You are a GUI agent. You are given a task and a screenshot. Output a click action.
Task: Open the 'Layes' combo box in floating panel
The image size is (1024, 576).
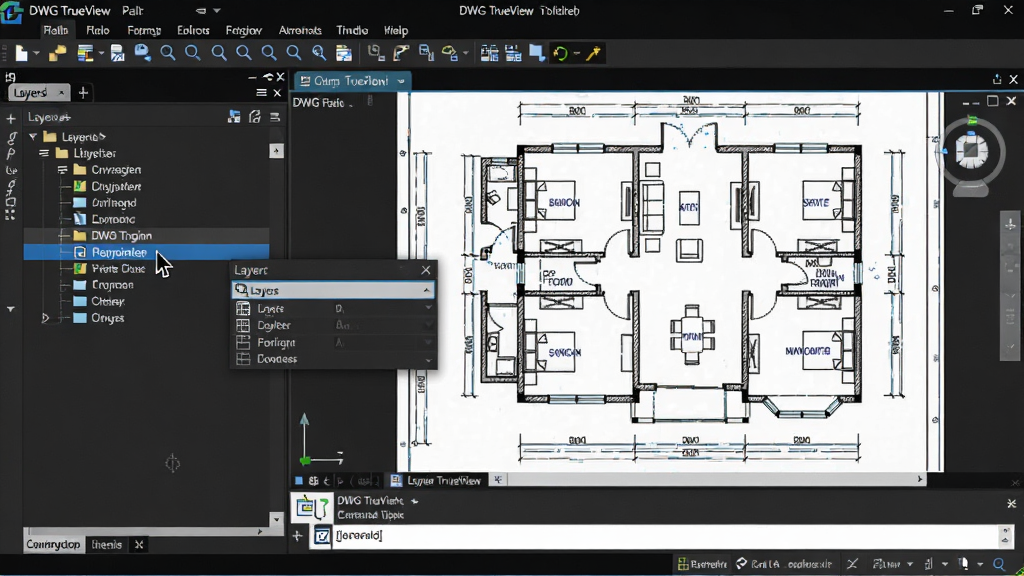(333, 290)
